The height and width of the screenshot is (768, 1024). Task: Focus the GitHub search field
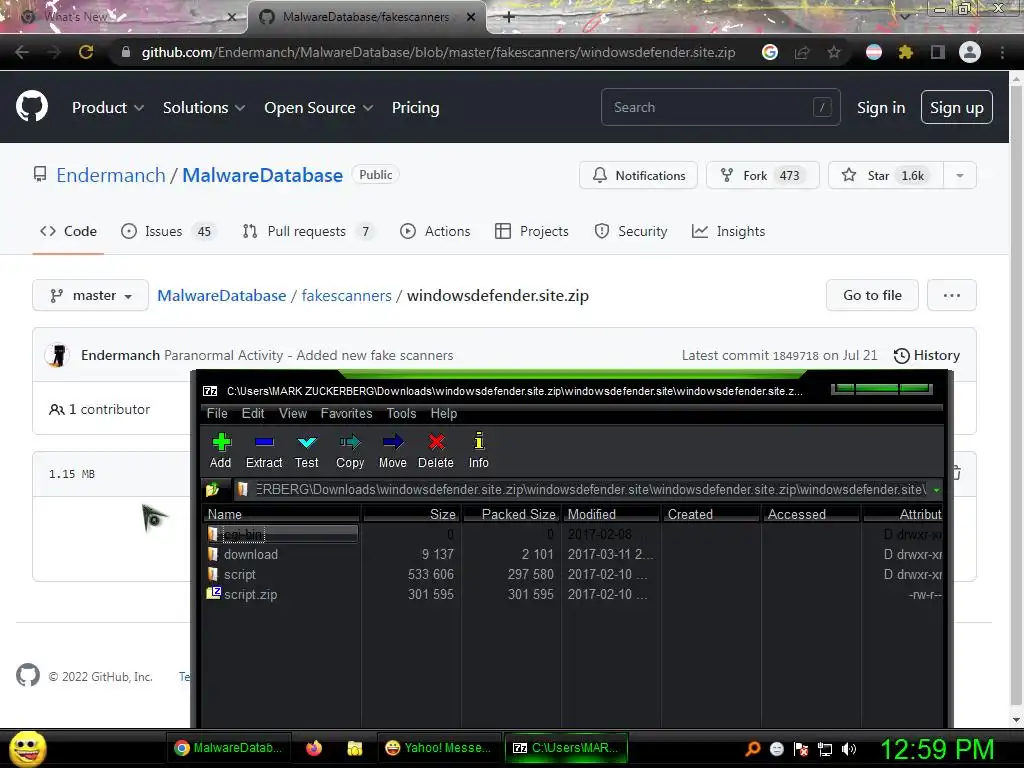point(720,107)
